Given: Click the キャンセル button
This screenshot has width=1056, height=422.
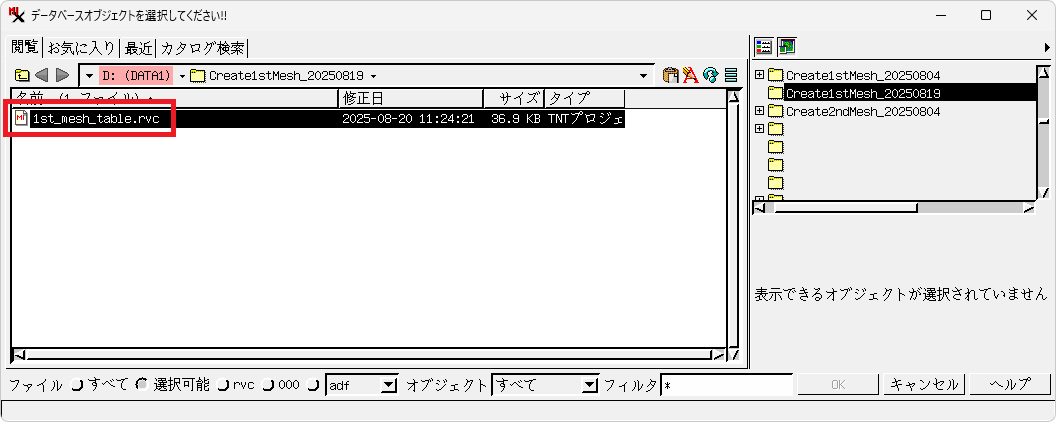Looking at the screenshot, I should pos(924,385).
